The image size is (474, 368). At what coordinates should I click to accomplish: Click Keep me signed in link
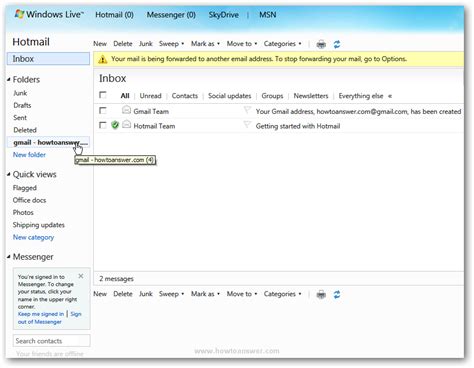point(41,314)
